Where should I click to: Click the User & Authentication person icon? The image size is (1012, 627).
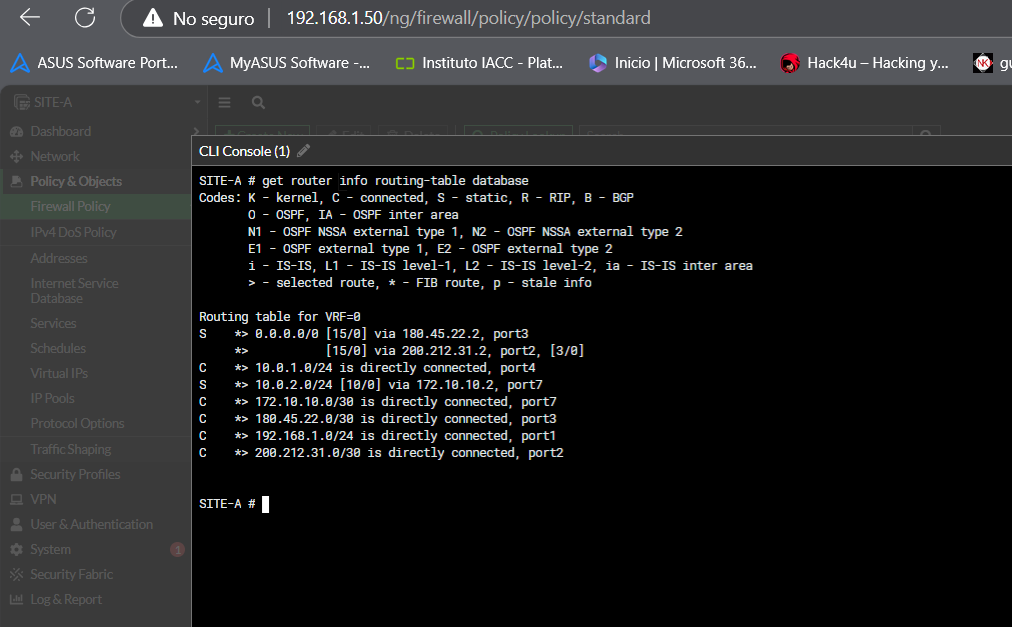click(16, 525)
